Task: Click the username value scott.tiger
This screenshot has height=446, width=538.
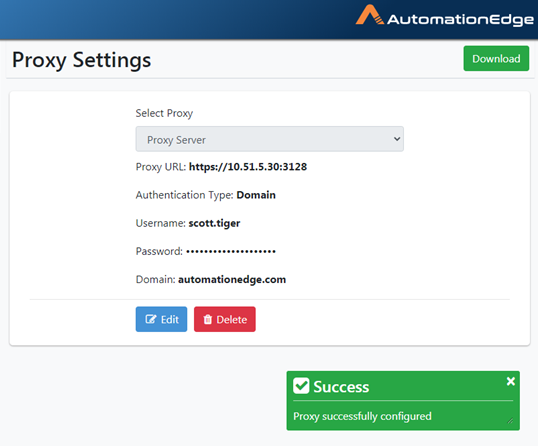Action: [214, 223]
